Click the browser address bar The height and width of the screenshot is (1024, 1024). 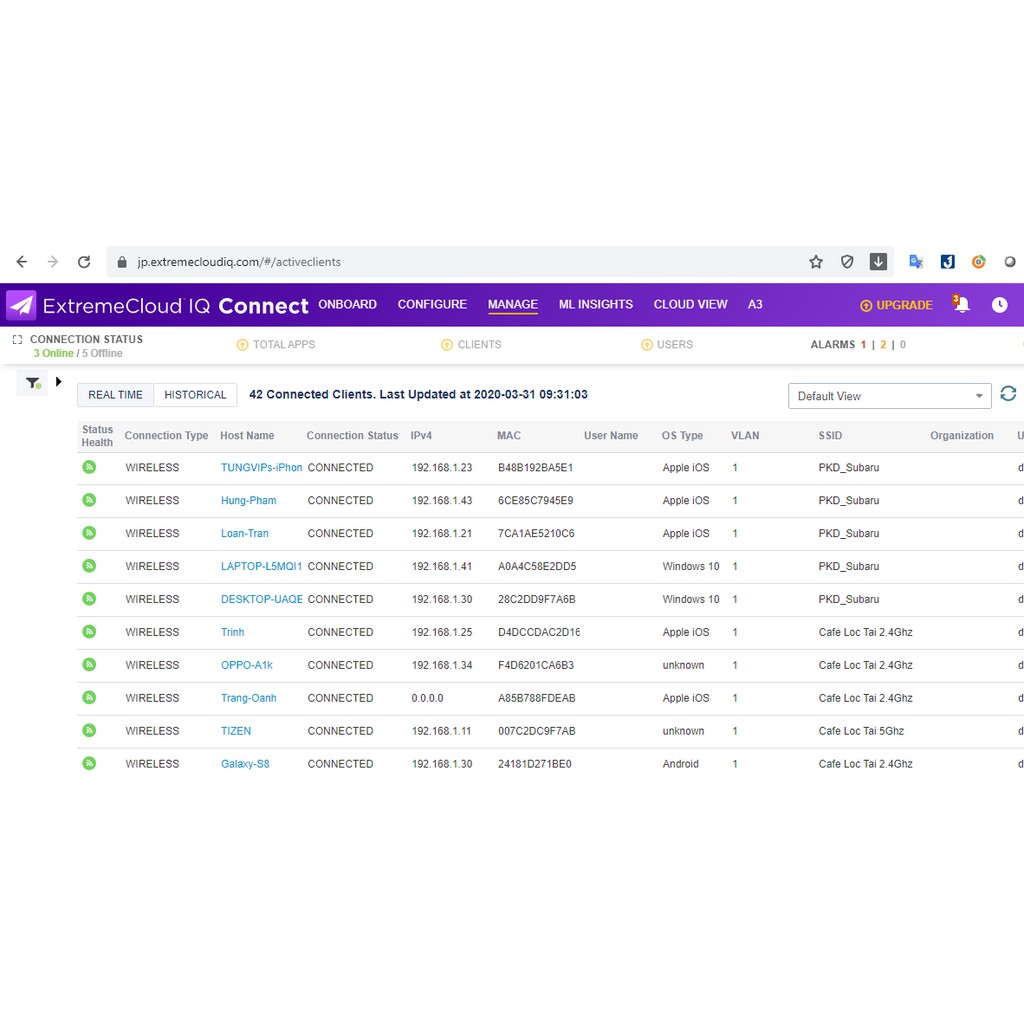(x=450, y=262)
